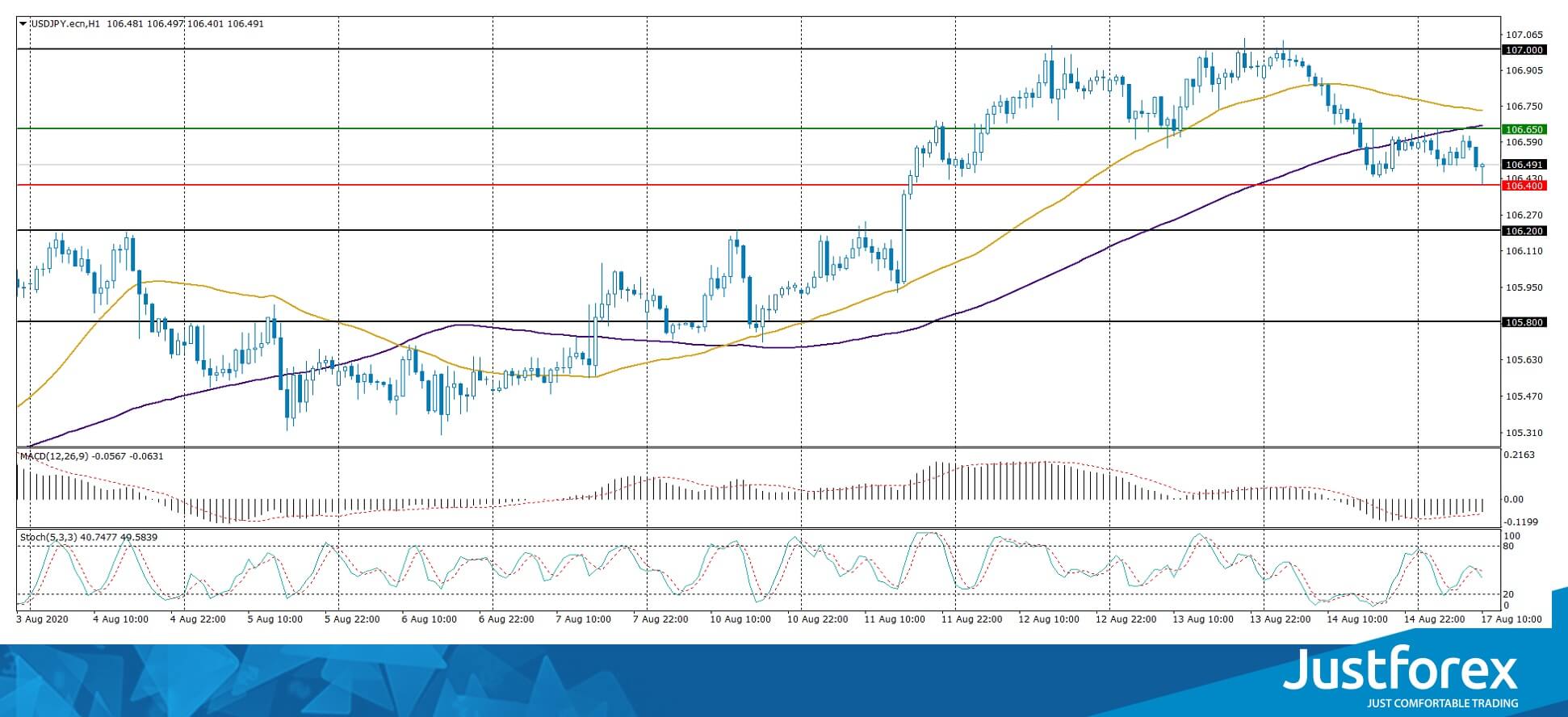
Task: Click the 10 Aug 22:00 time label
Action: pos(818,619)
